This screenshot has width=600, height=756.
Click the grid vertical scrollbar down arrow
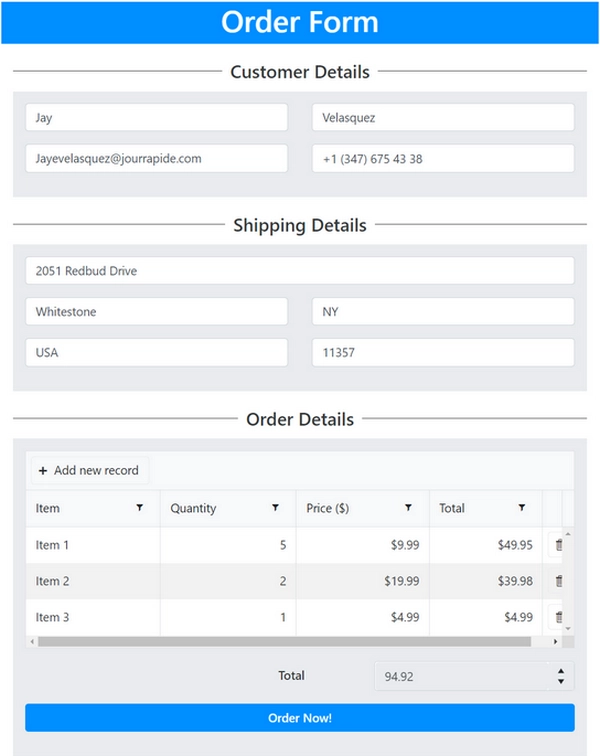(568, 629)
